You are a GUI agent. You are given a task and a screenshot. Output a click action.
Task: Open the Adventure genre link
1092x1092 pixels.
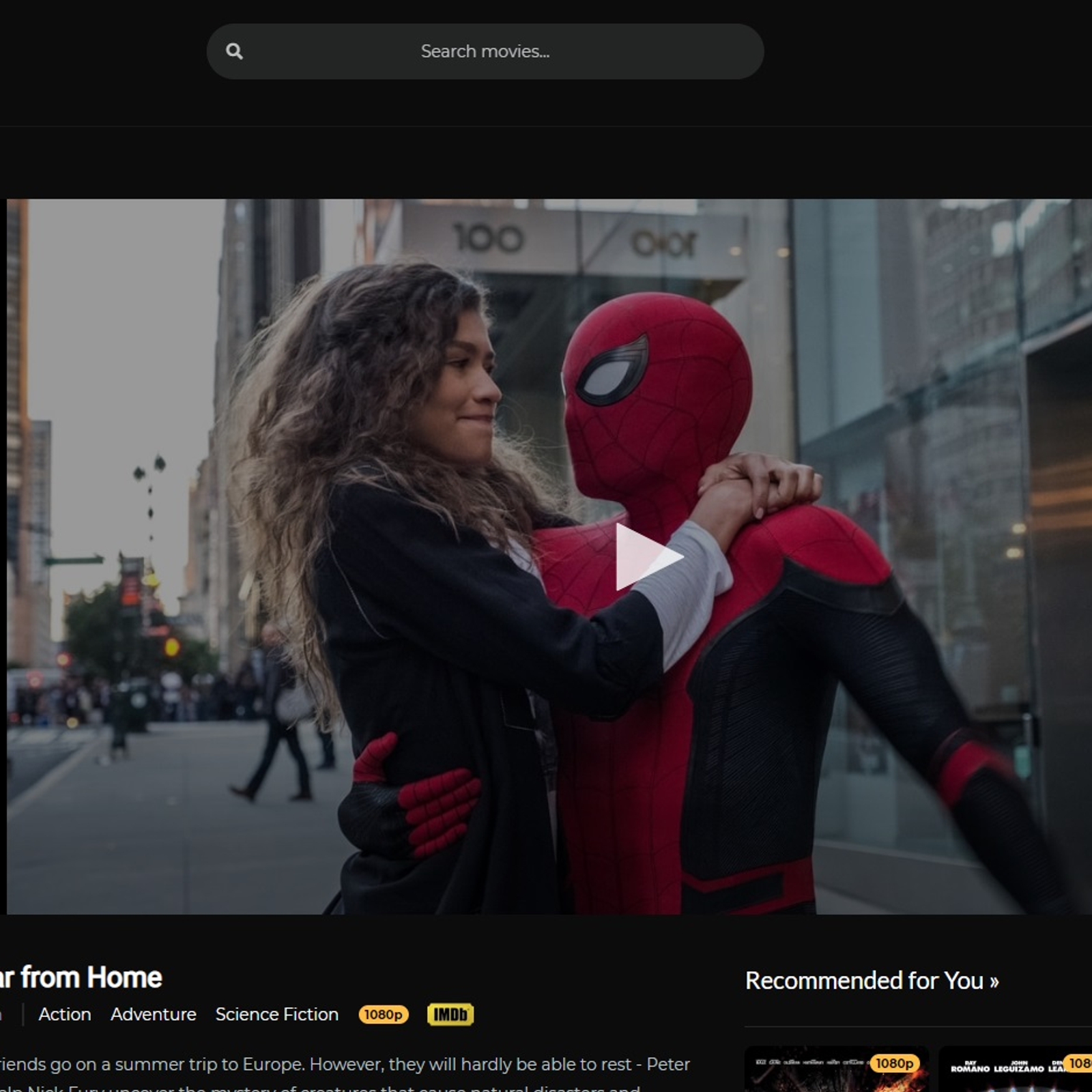click(x=154, y=1014)
